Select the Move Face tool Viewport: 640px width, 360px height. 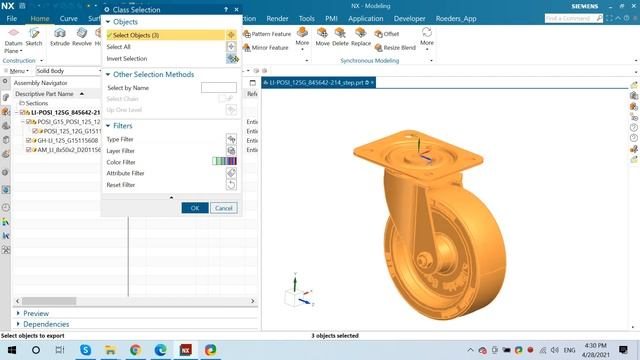pyautogui.click(x=322, y=37)
